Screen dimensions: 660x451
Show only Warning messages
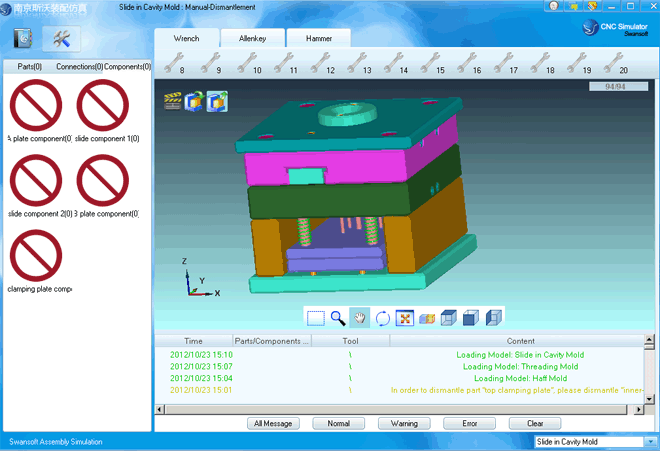pos(404,423)
